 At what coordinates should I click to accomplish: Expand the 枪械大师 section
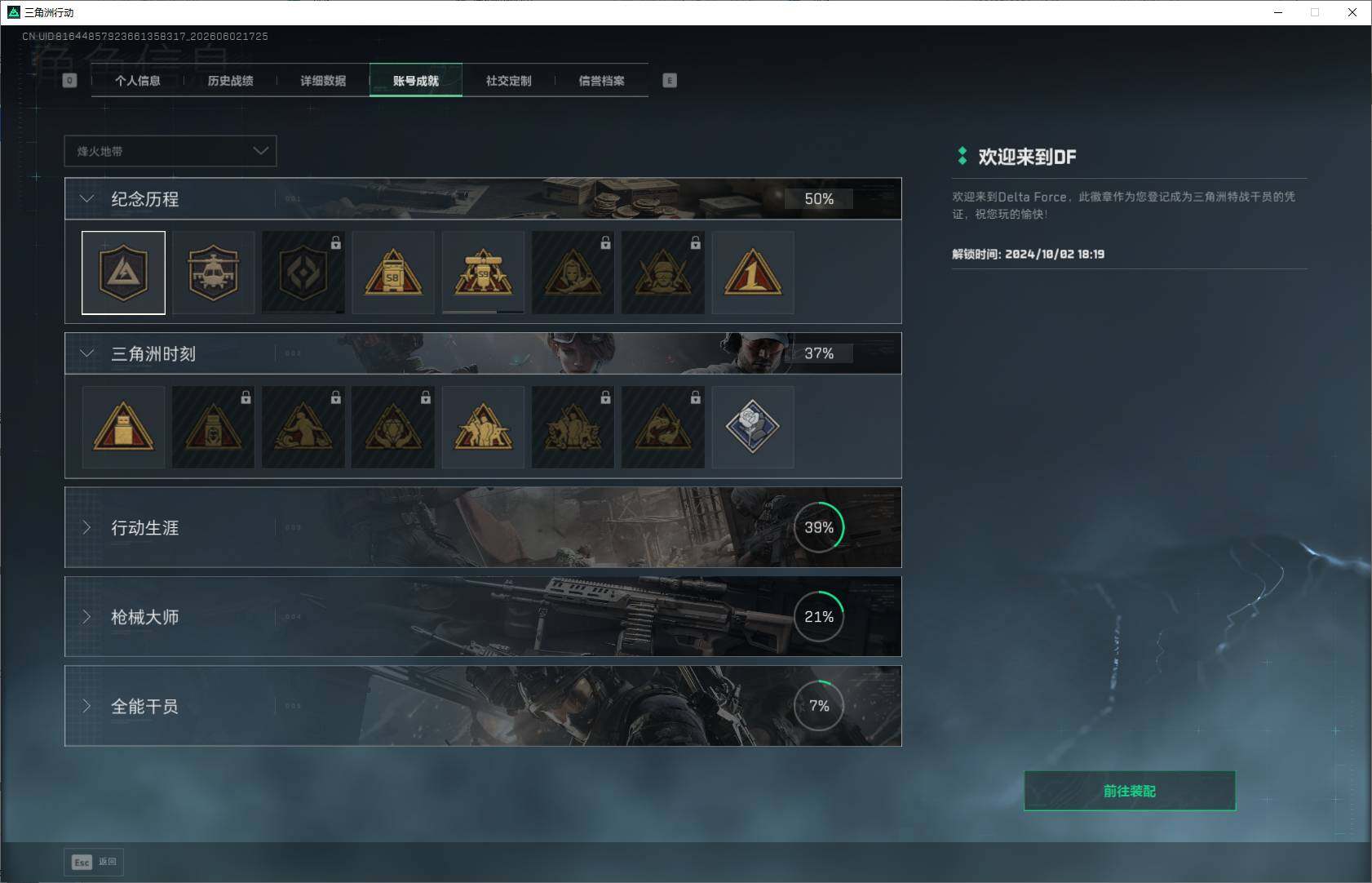click(87, 616)
